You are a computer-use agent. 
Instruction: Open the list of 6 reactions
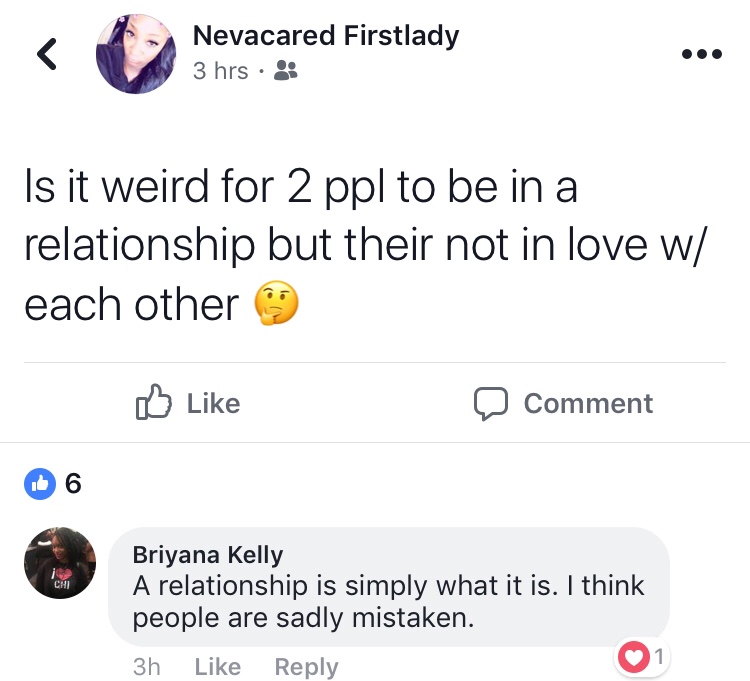(x=71, y=484)
